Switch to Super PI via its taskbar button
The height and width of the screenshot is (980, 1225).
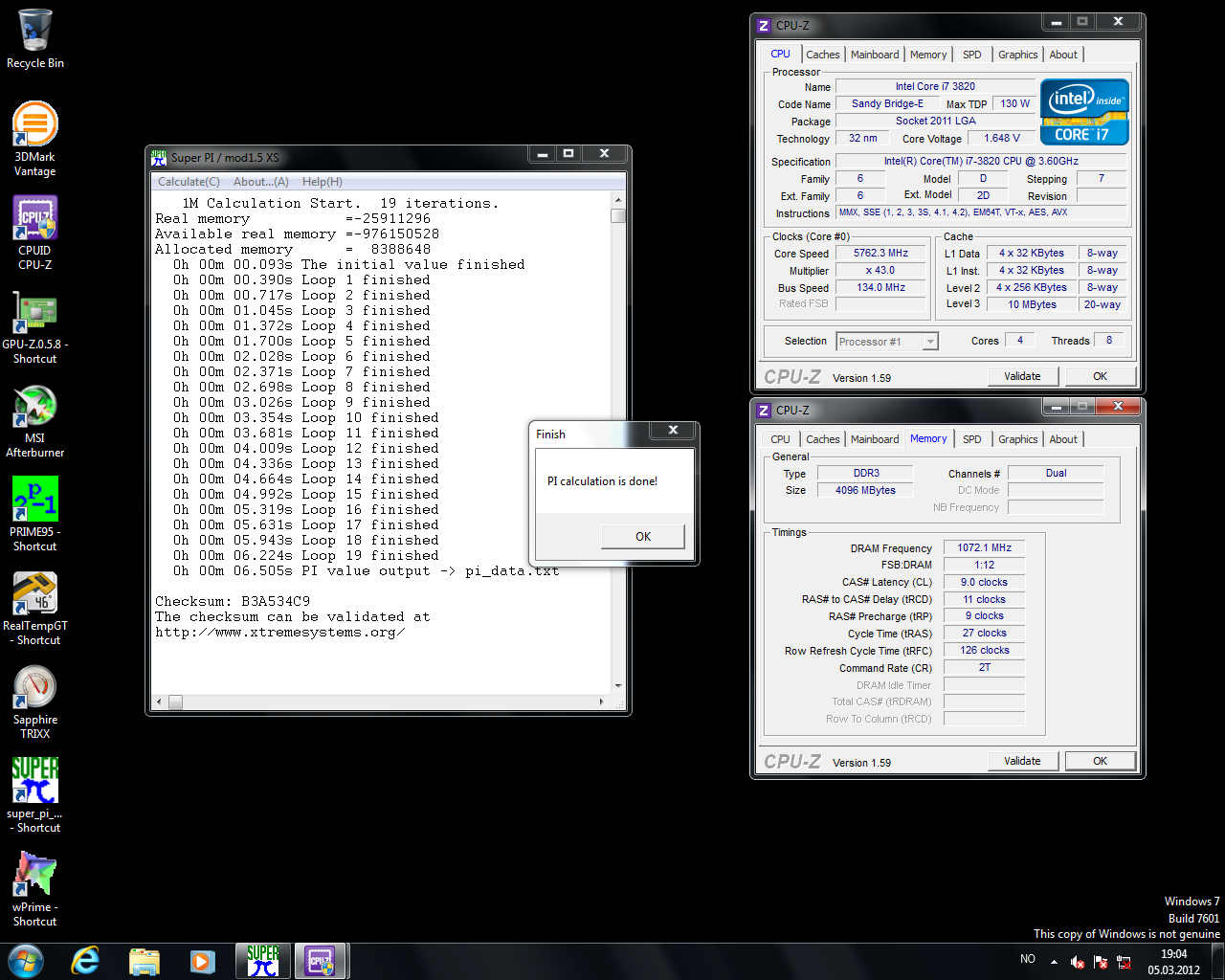(263, 961)
